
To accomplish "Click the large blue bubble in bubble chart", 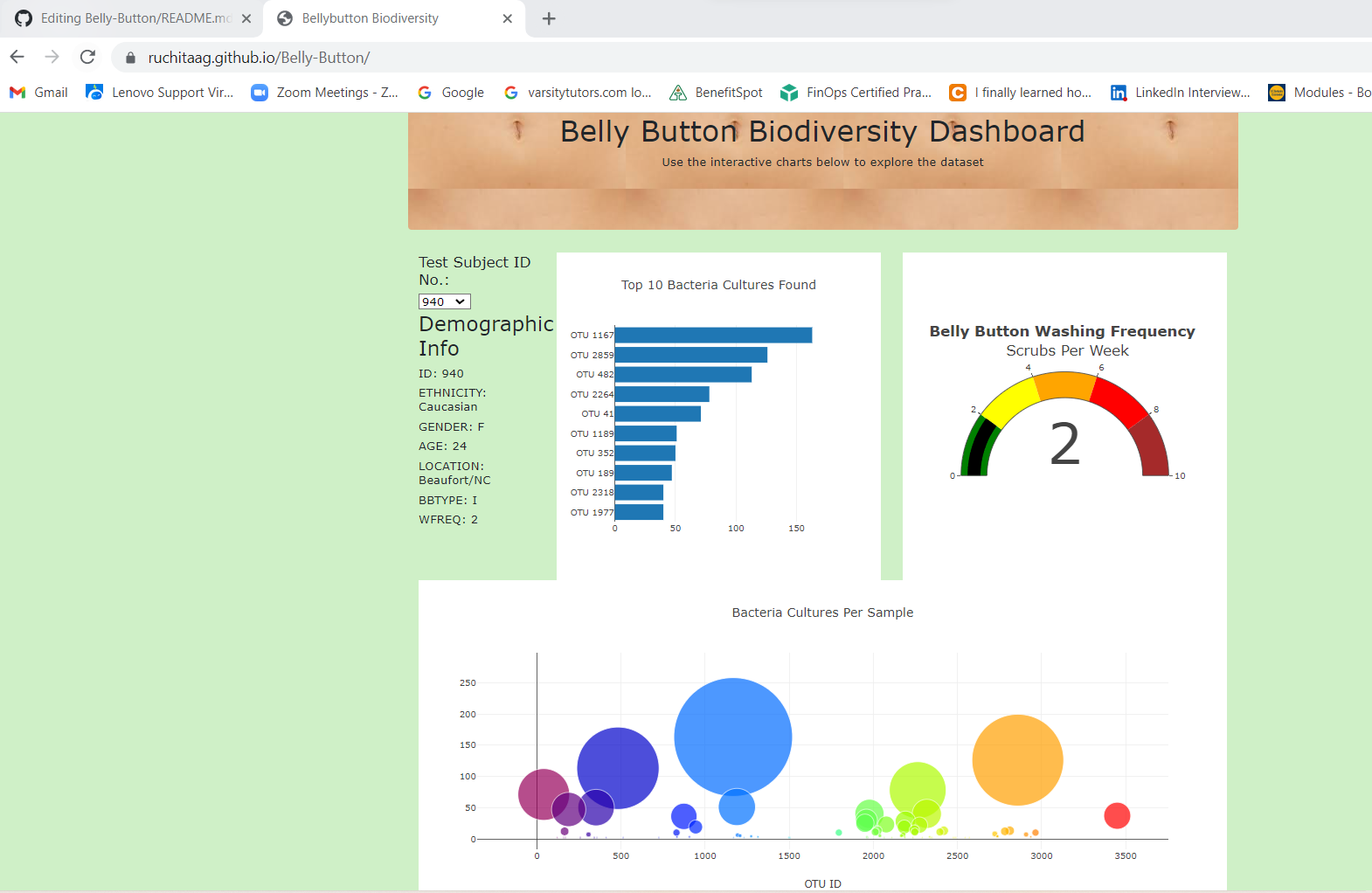I will 733,737.
